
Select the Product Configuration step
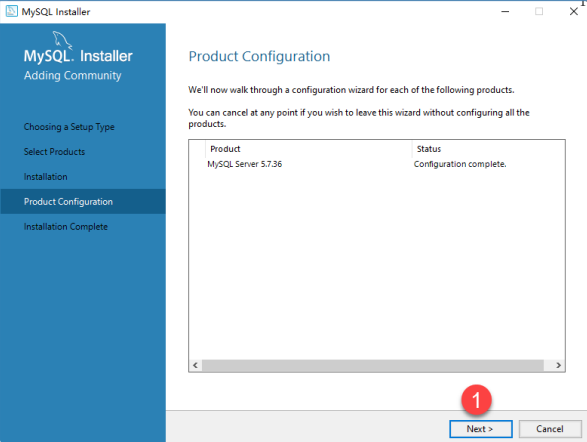pyautogui.click(x=83, y=201)
